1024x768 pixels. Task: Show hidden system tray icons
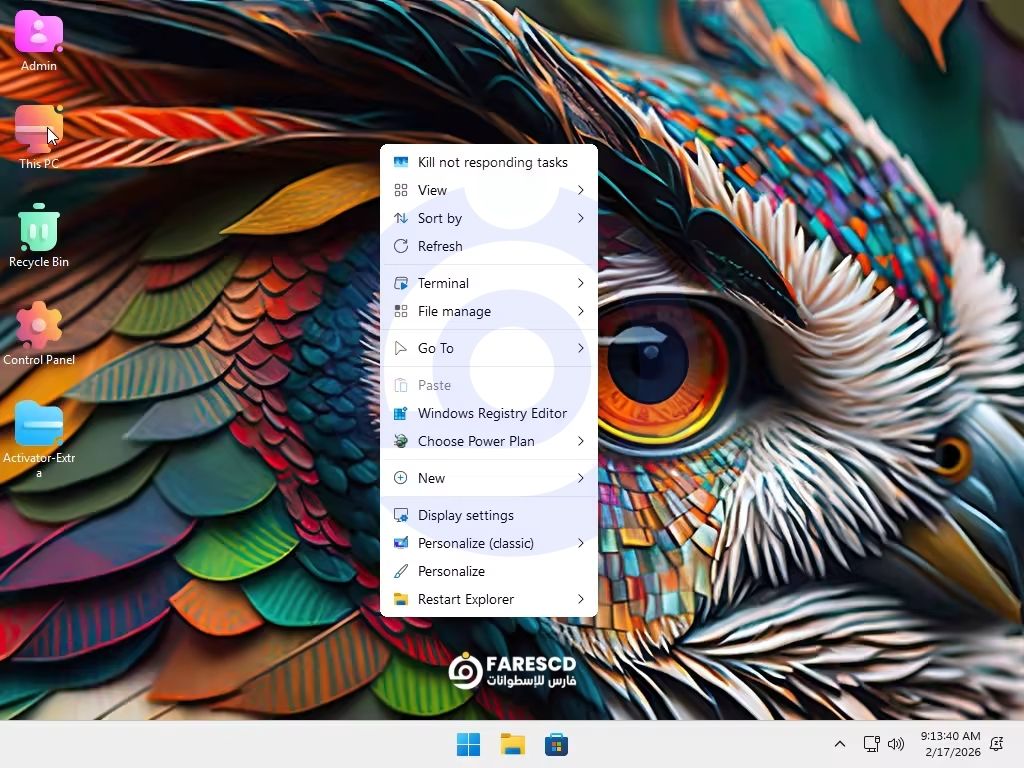(840, 744)
